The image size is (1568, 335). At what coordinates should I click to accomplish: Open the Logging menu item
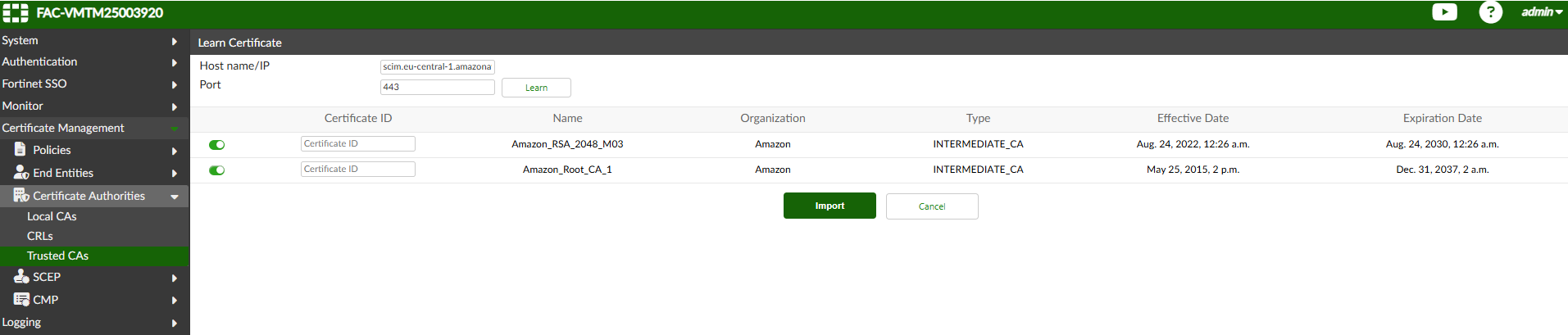[x=21, y=322]
